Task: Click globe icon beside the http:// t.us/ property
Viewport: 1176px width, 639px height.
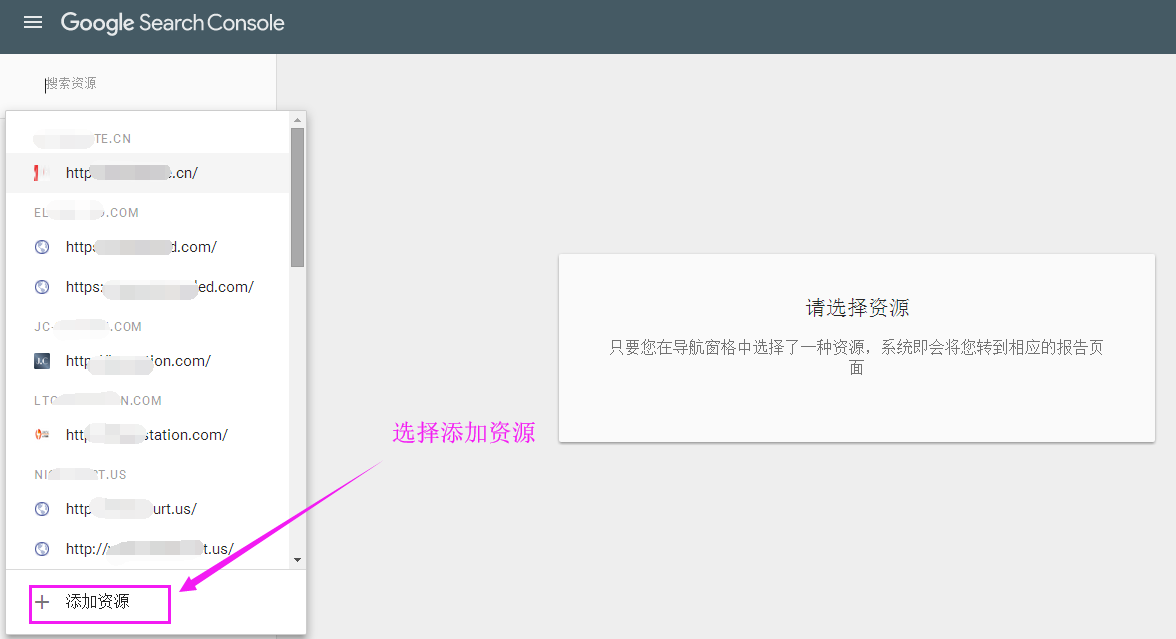Action: (x=42, y=549)
